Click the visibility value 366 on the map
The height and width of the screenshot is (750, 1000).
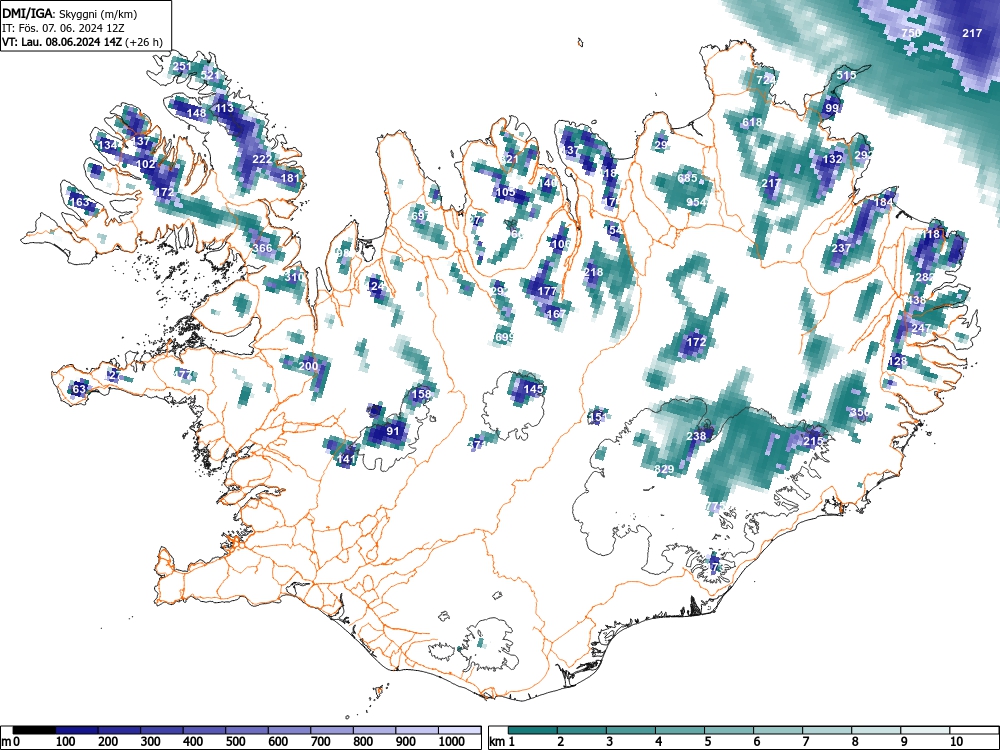tap(262, 249)
